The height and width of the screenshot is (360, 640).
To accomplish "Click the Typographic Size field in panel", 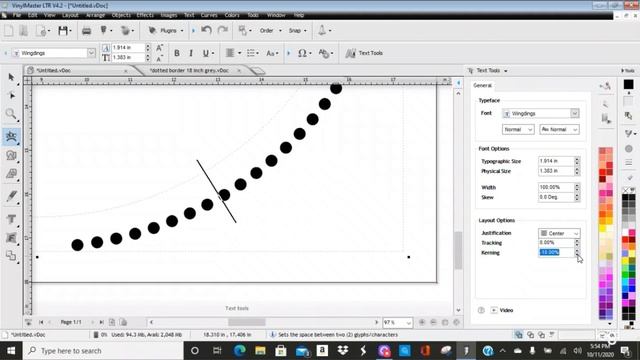I will point(556,161).
